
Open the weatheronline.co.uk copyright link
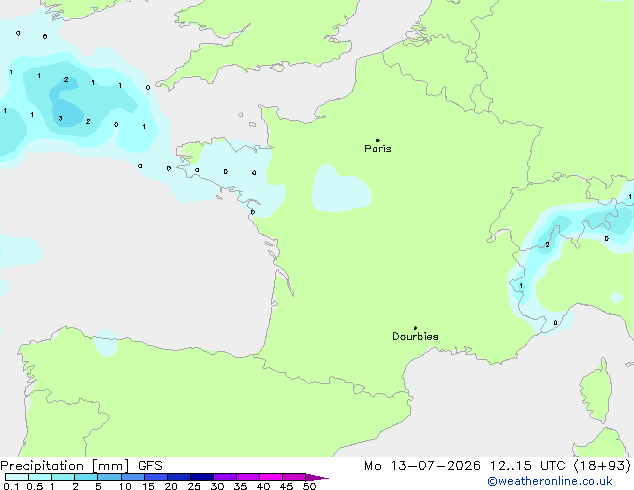(550, 481)
